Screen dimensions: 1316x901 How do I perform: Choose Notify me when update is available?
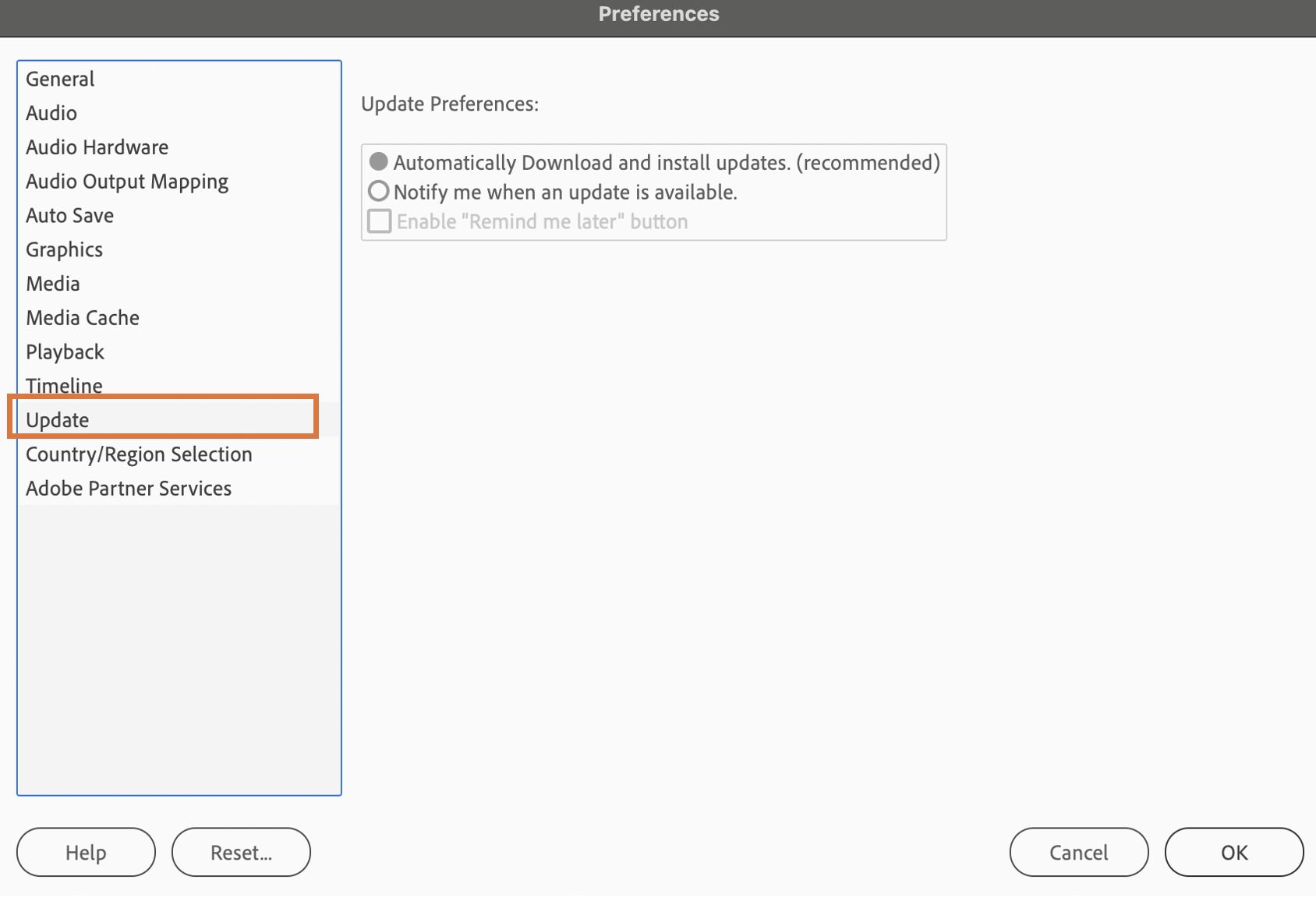point(379,192)
